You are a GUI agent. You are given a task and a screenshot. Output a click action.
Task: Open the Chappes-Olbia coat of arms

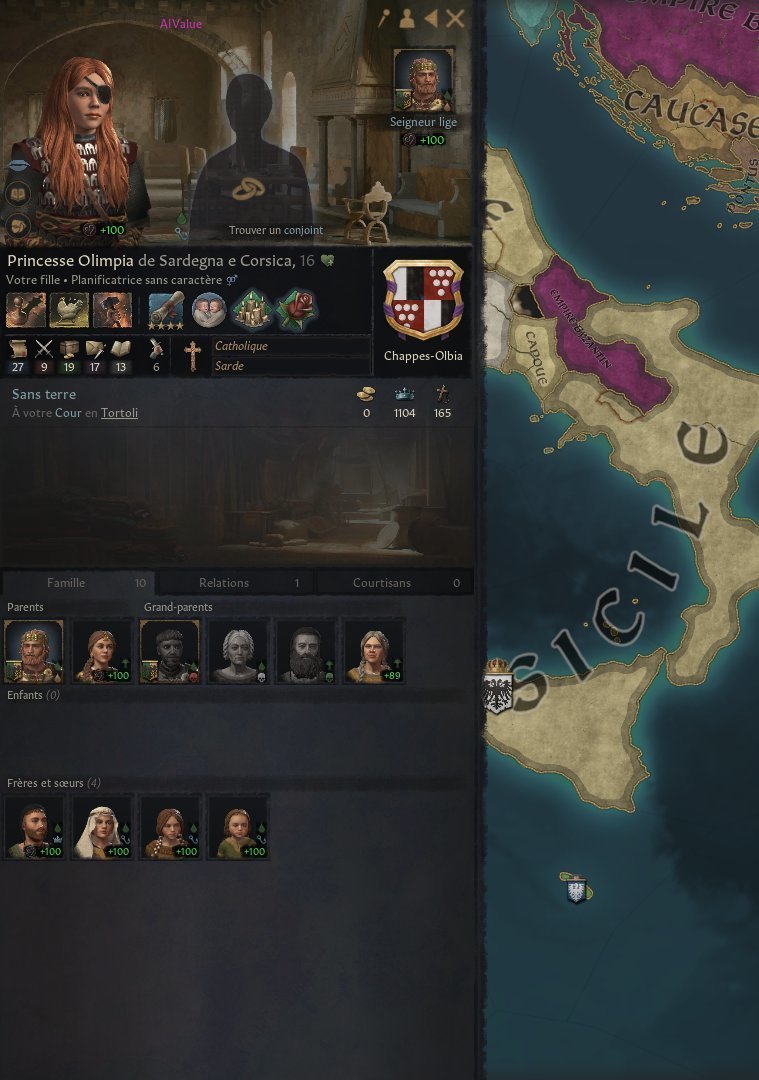tap(423, 299)
